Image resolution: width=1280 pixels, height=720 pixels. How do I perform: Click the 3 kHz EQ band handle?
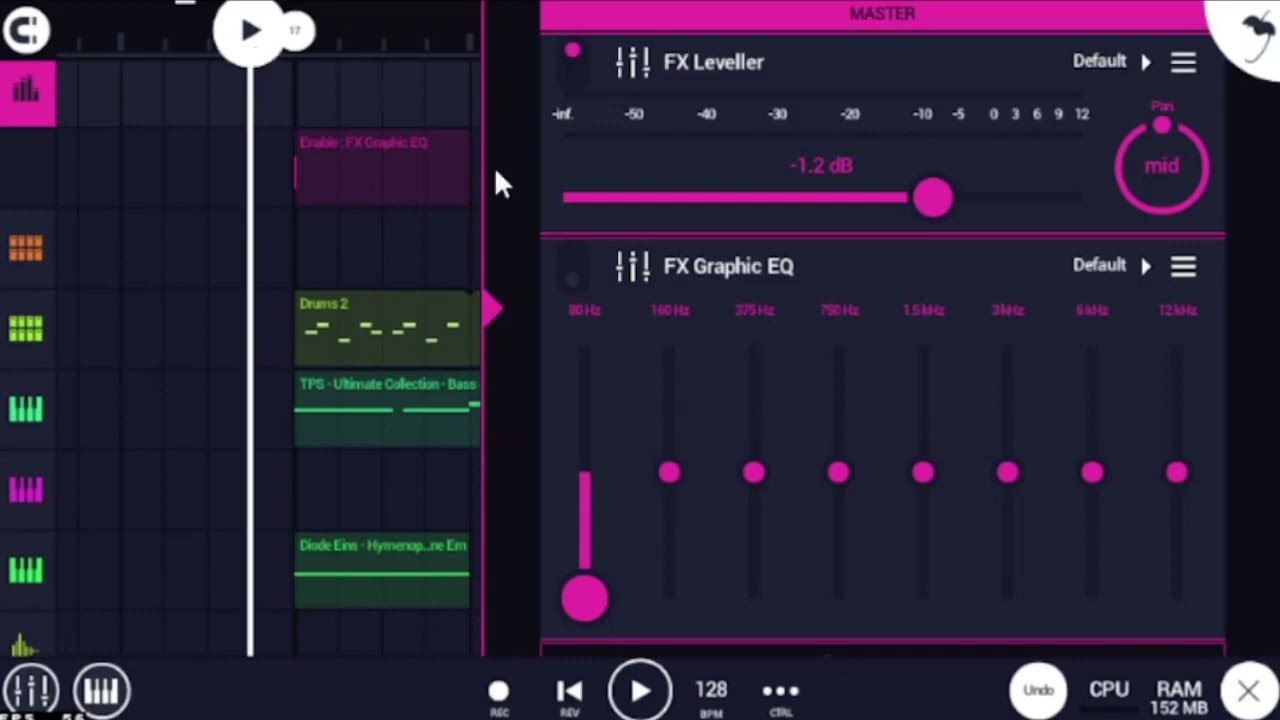pos(1007,472)
